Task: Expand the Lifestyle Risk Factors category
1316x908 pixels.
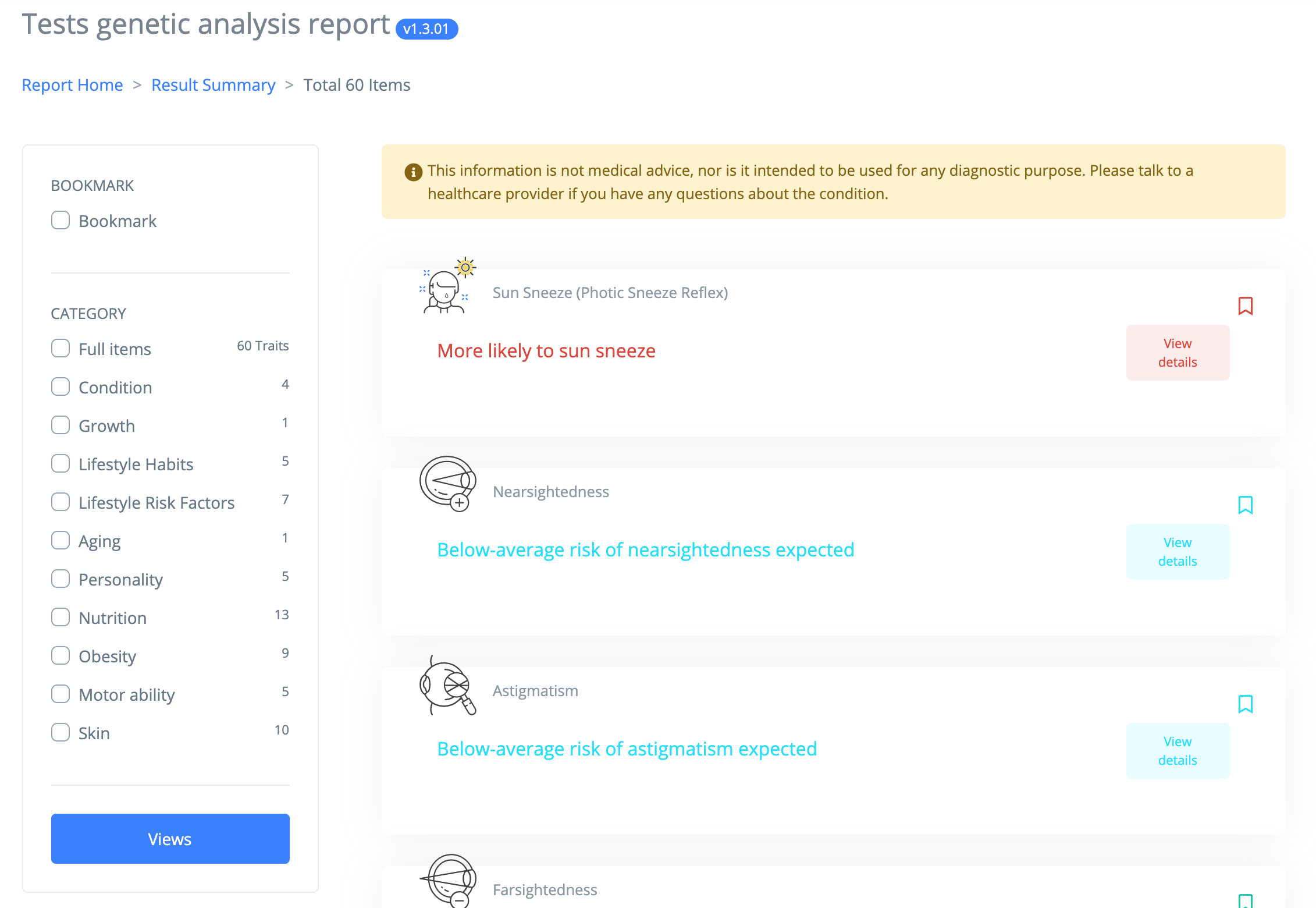Action: coord(60,501)
